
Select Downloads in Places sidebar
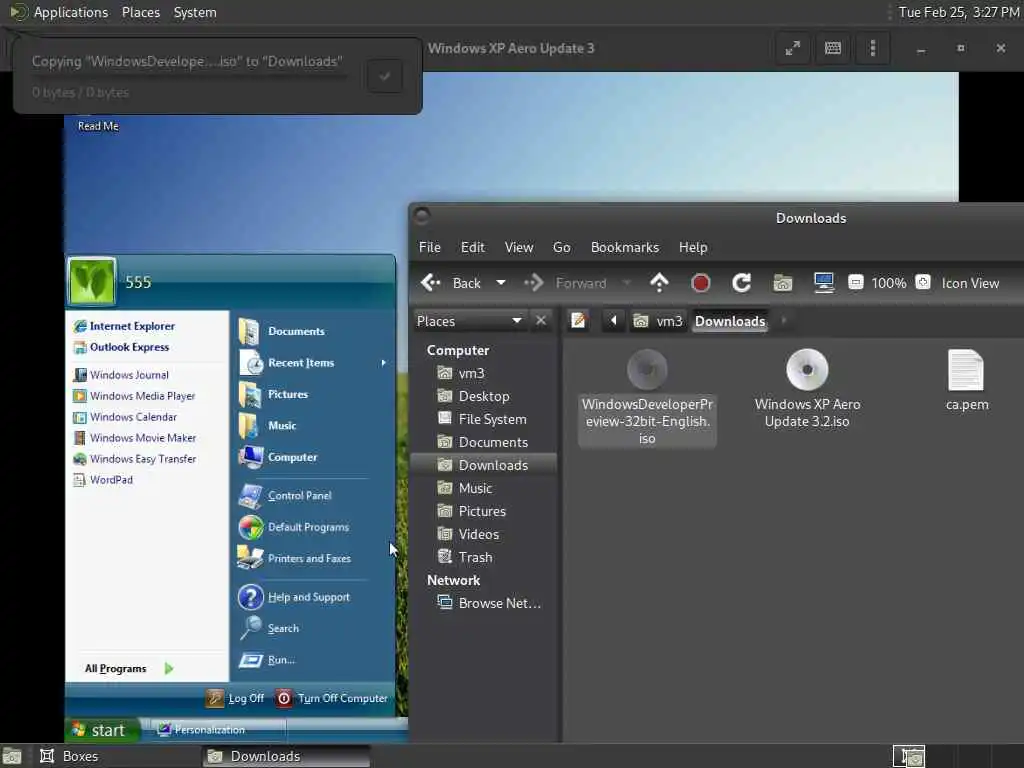click(x=484, y=465)
